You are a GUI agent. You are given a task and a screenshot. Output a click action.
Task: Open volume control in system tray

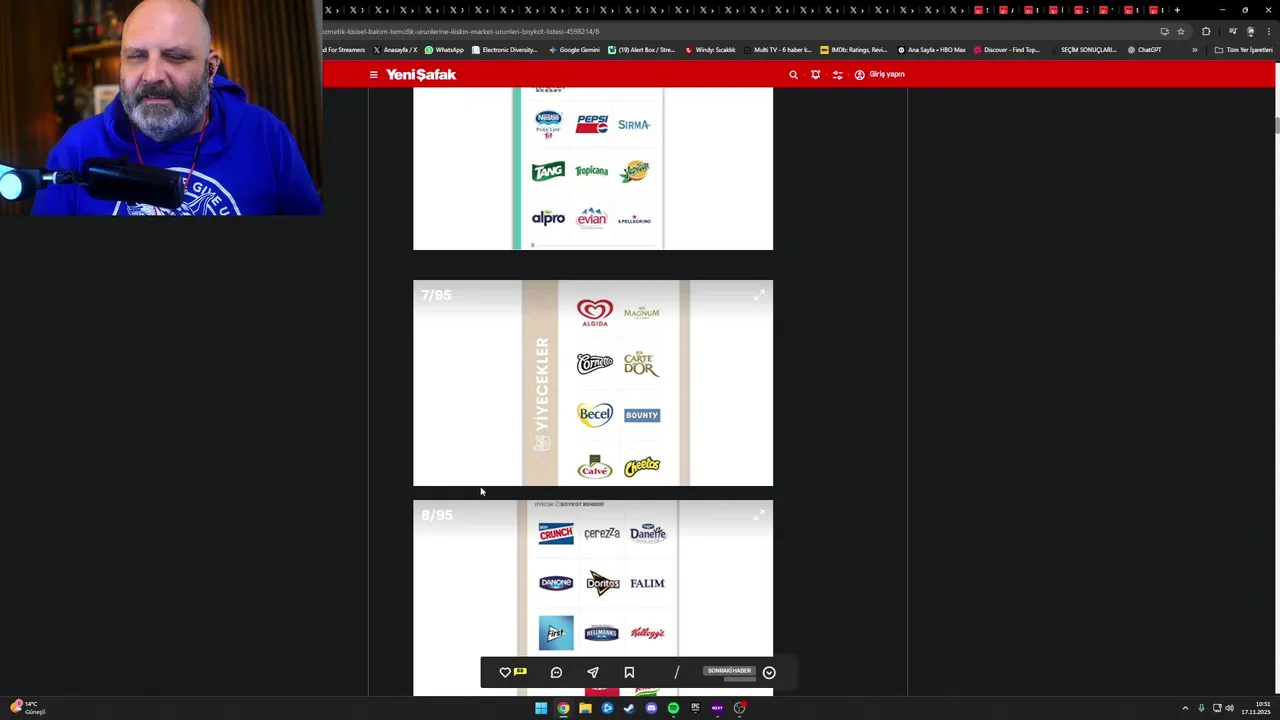1229,708
